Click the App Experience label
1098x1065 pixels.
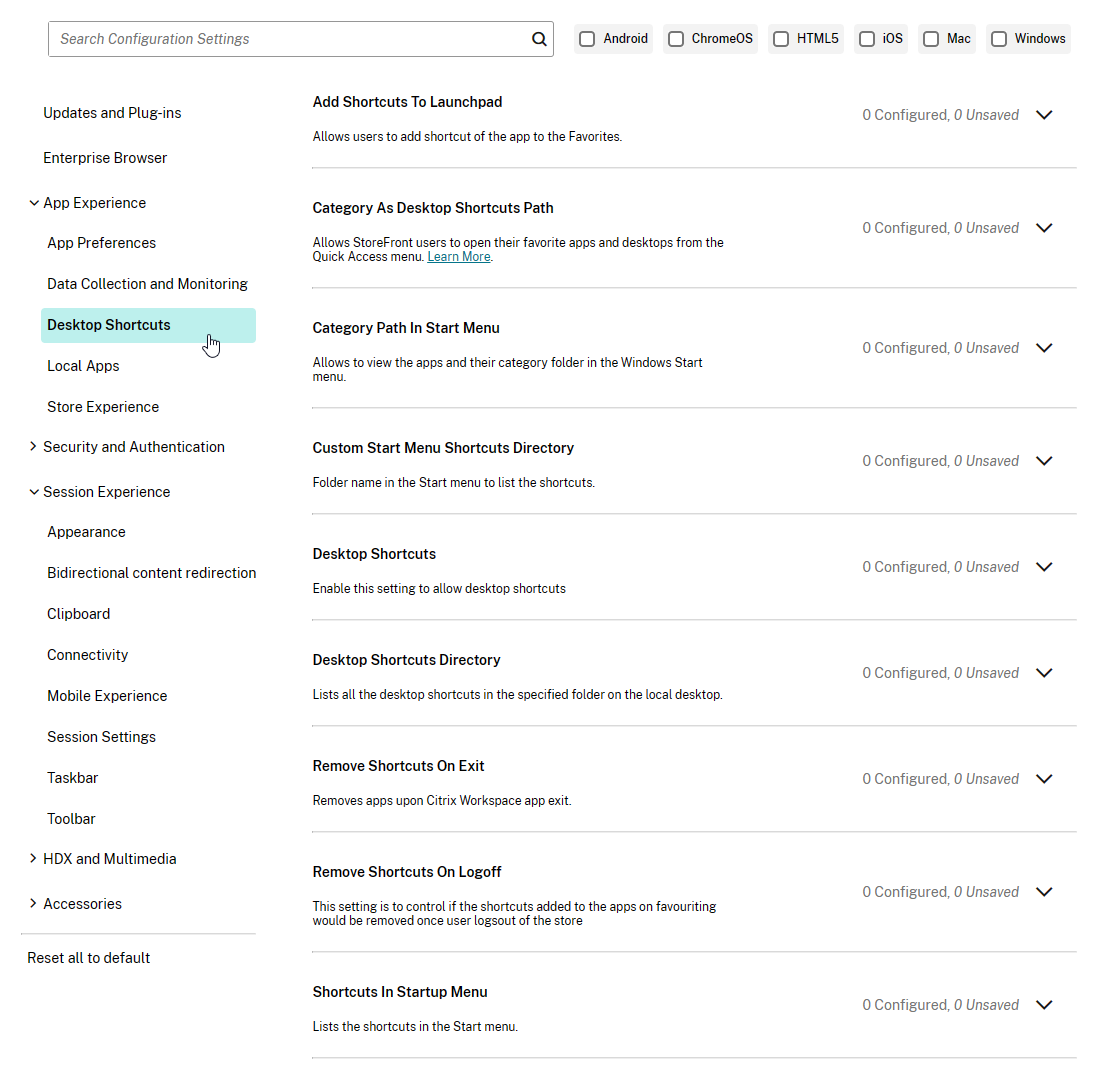coord(95,203)
